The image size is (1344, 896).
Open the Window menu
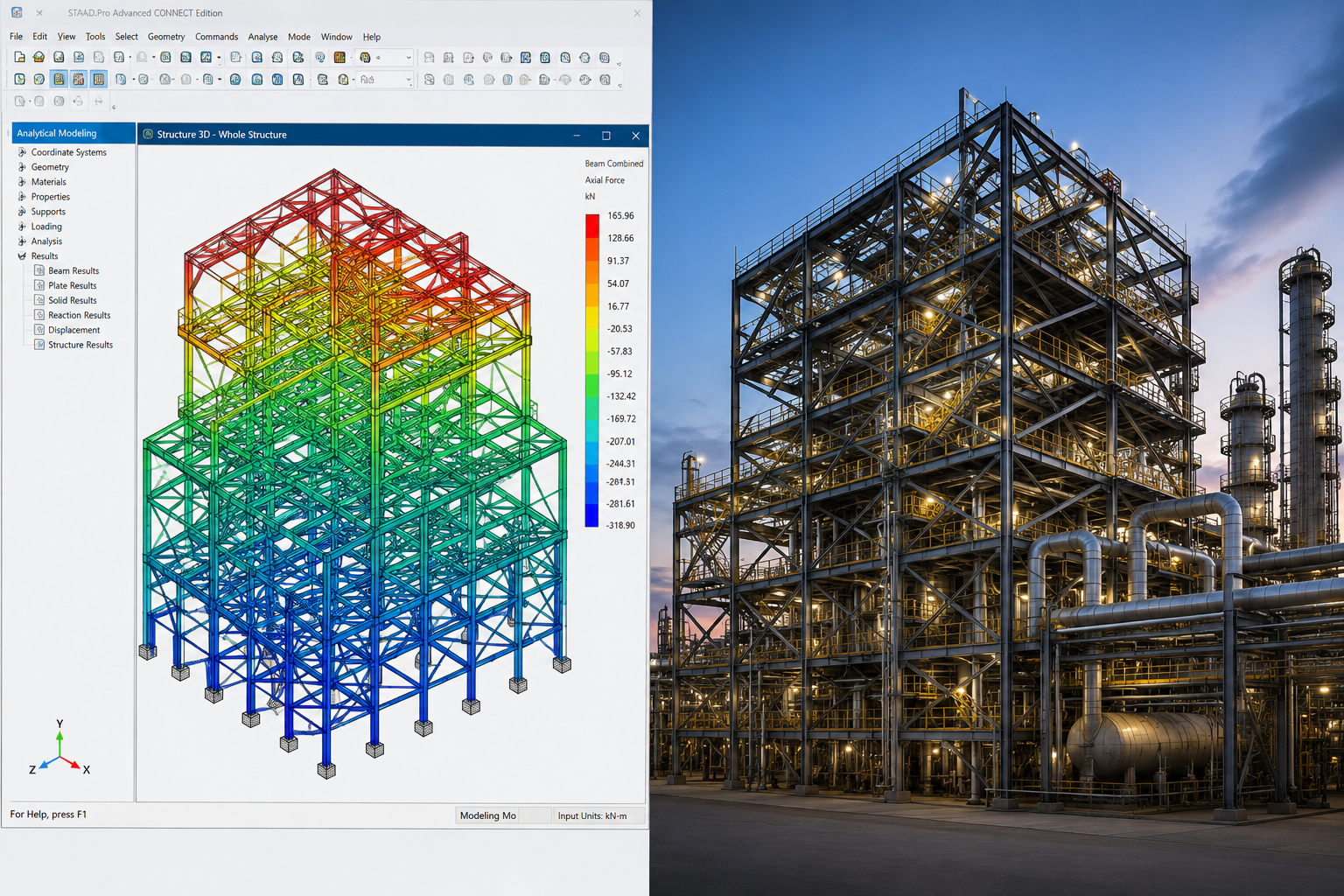point(336,37)
